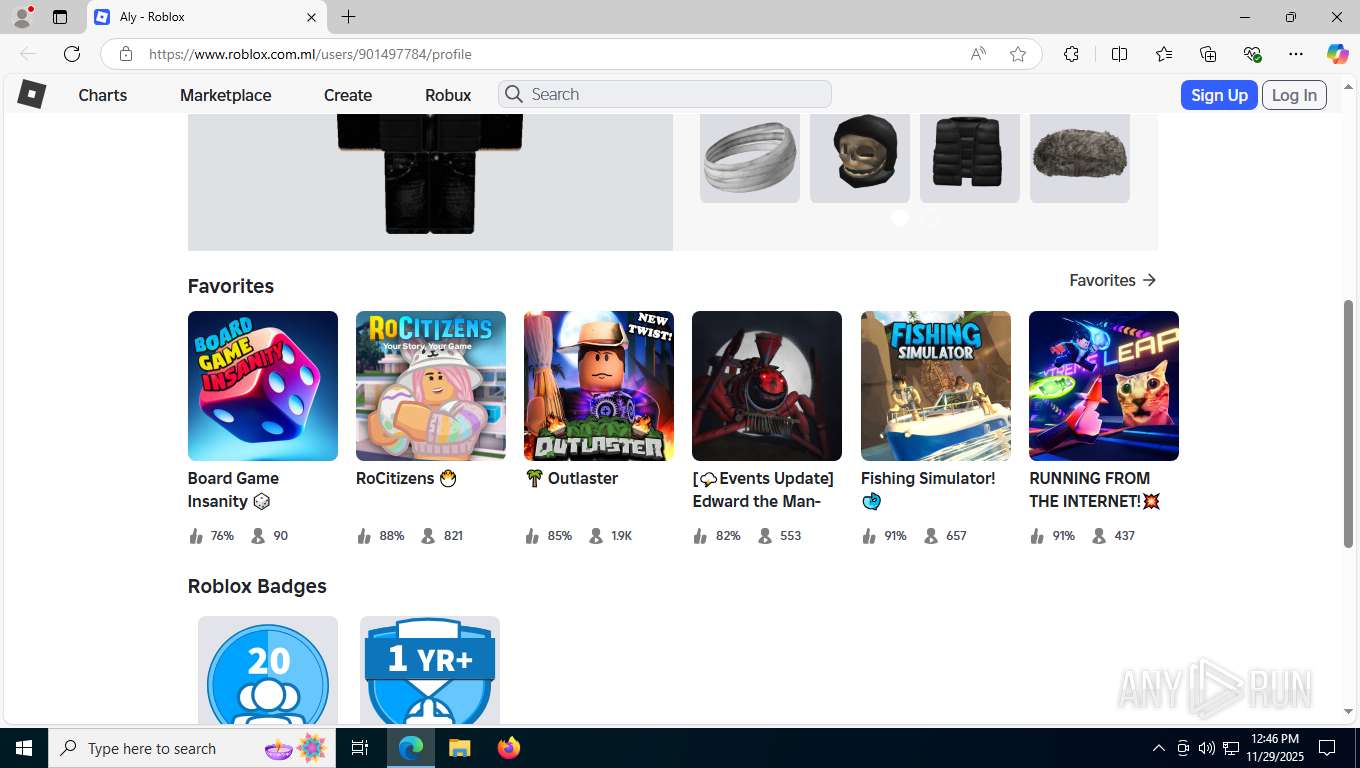
Task: Click the Sign Up button
Action: (x=1219, y=95)
